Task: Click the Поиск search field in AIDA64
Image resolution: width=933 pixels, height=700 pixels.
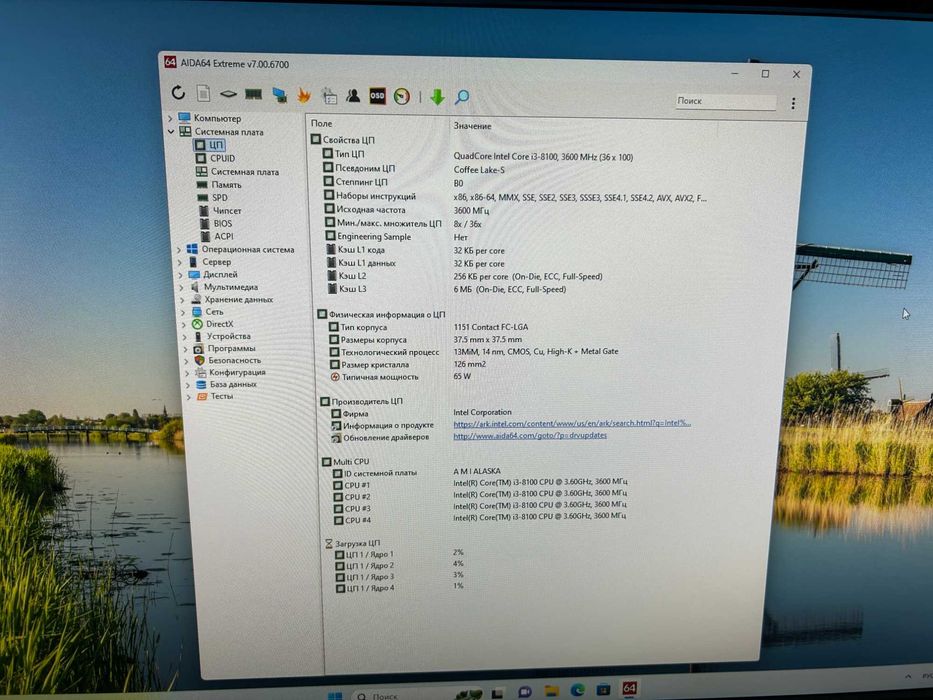Action: 725,101
